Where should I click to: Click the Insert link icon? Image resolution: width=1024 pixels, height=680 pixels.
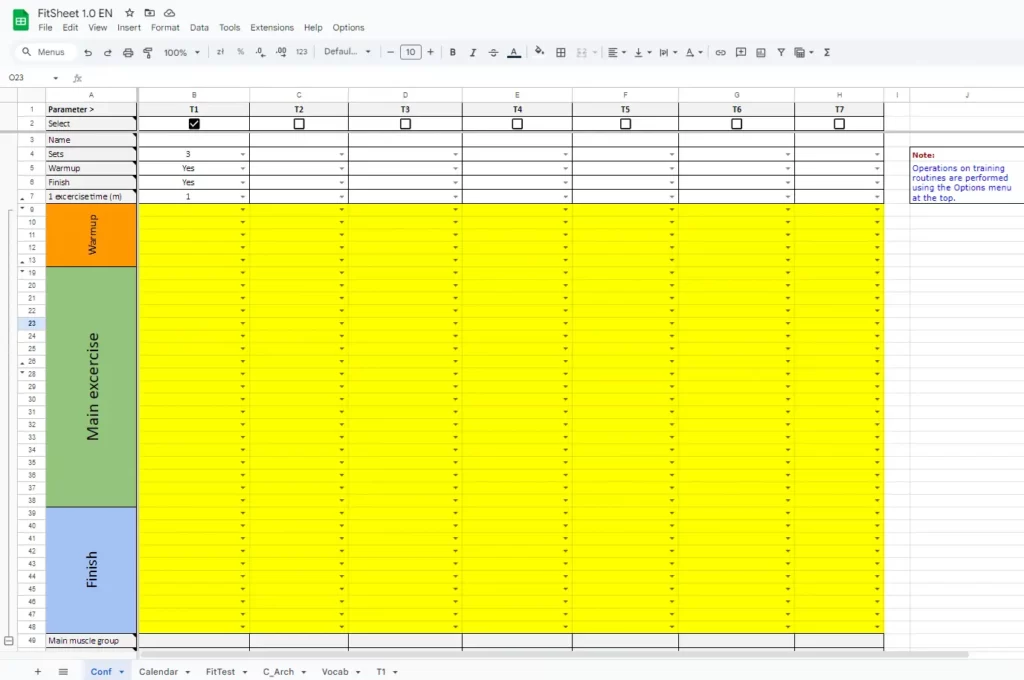click(720, 52)
